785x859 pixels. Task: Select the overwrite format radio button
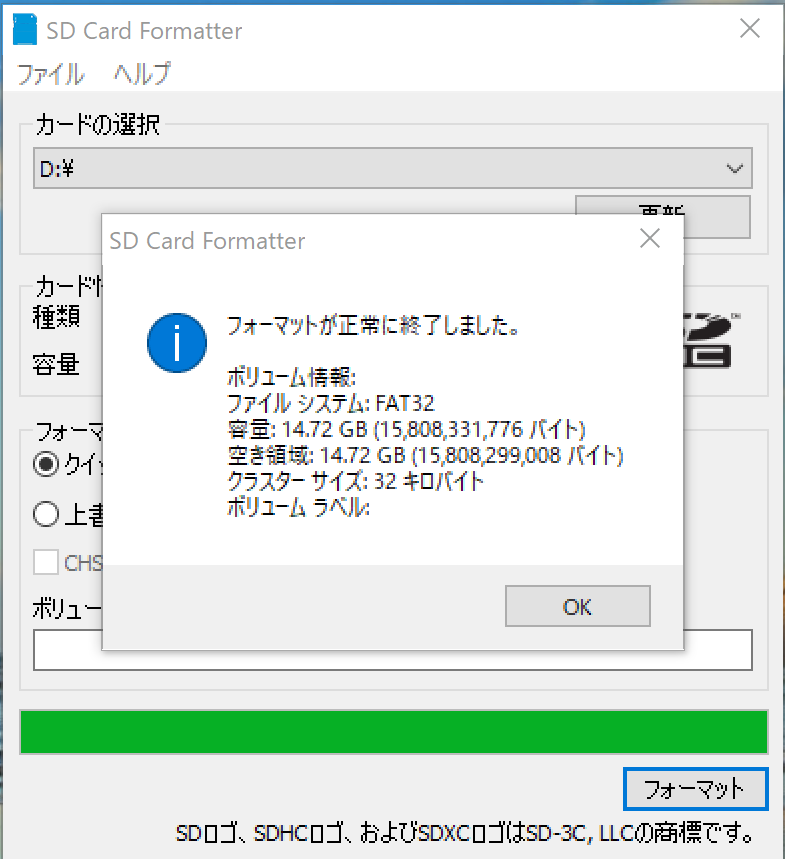coord(45,514)
